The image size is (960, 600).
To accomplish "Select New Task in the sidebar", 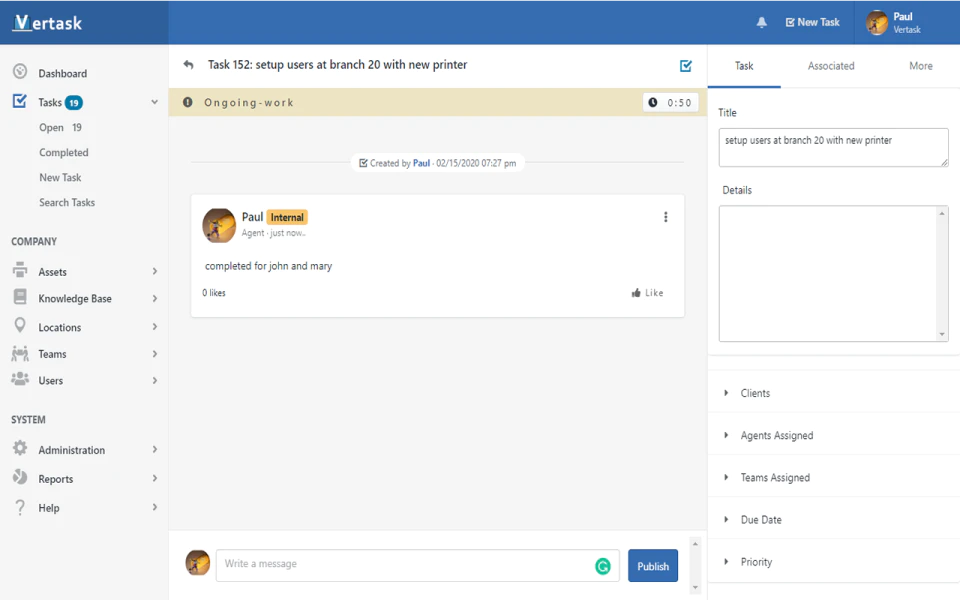I will (x=60, y=178).
